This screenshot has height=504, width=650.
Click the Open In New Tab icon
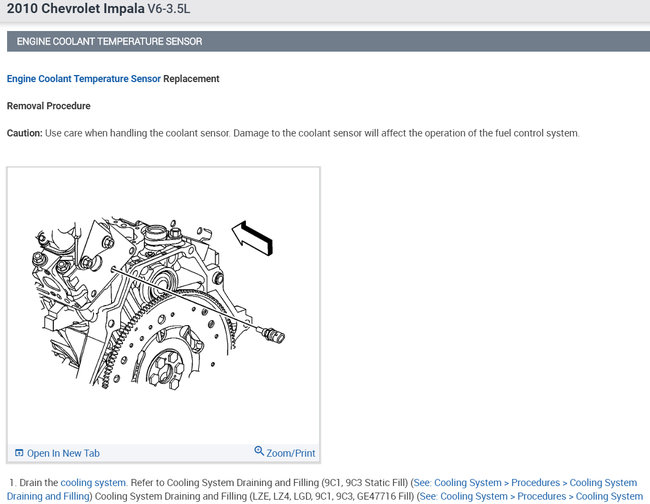pyautogui.click(x=19, y=453)
